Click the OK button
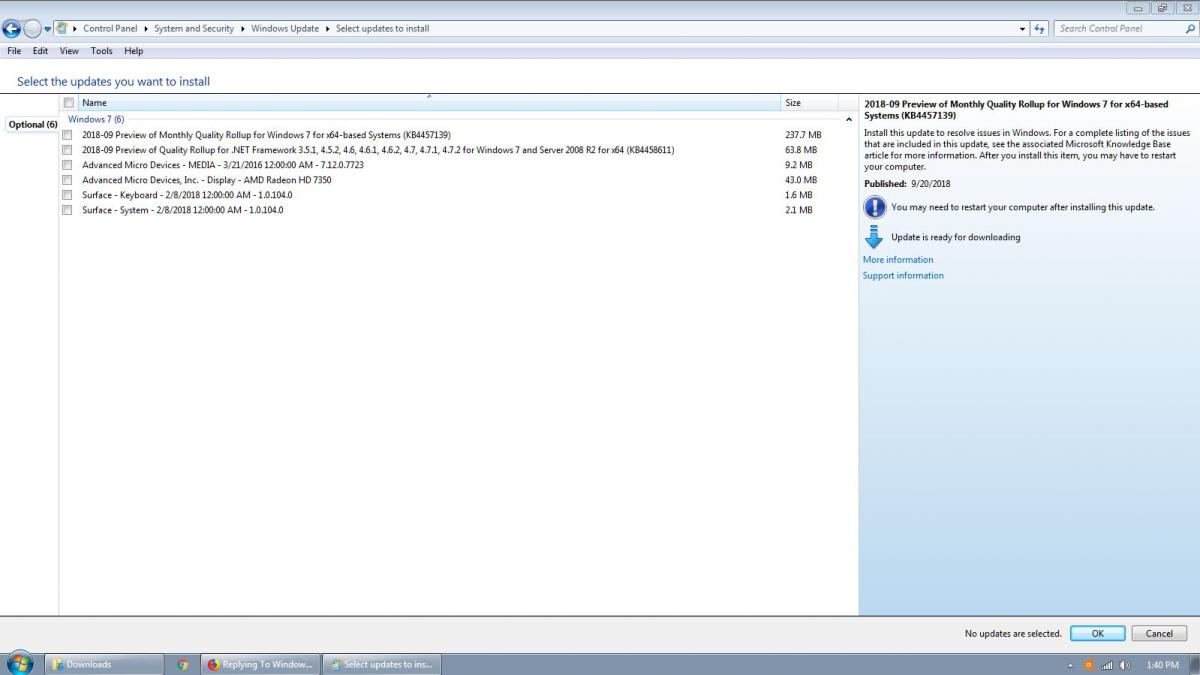1200x675 pixels. (x=1097, y=634)
